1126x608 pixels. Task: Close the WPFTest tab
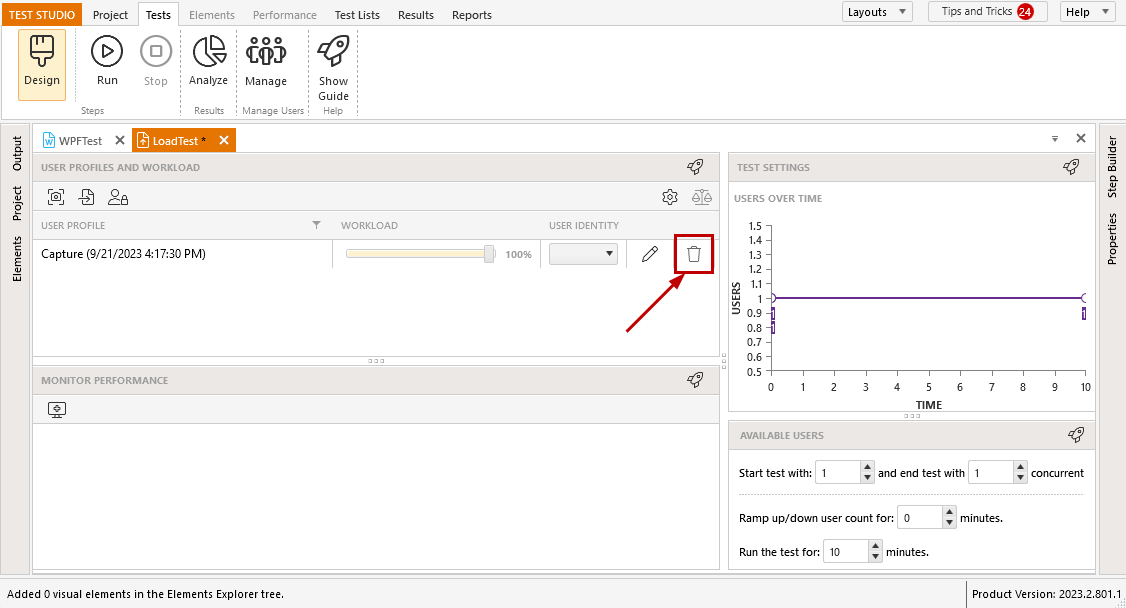(120, 140)
